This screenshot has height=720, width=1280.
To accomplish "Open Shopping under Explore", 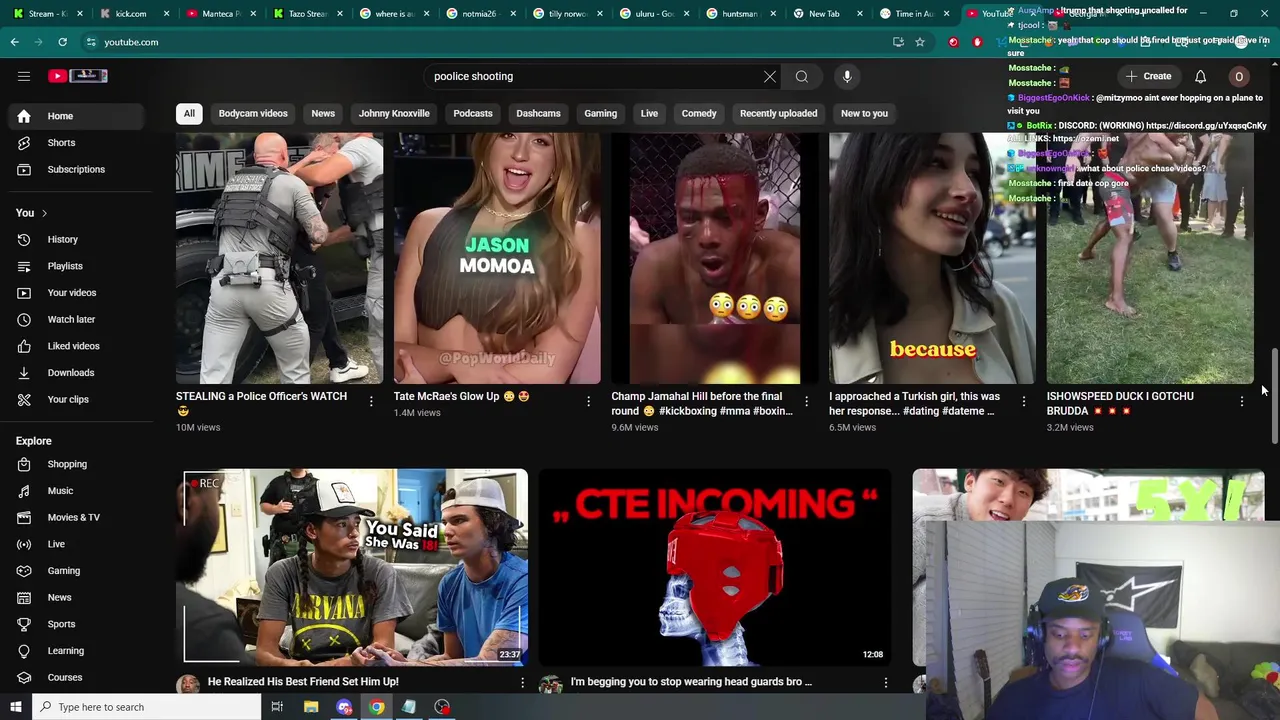I will click(x=76, y=464).
